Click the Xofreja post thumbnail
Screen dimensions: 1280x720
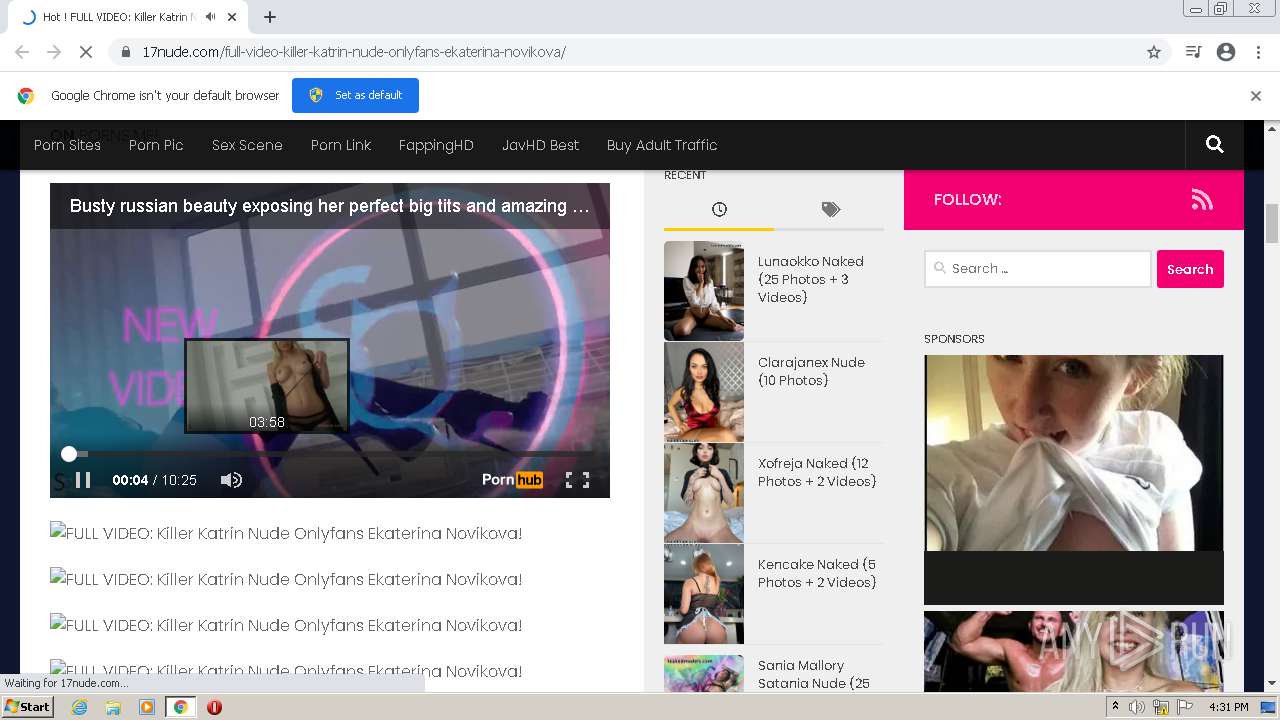point(704,493)
